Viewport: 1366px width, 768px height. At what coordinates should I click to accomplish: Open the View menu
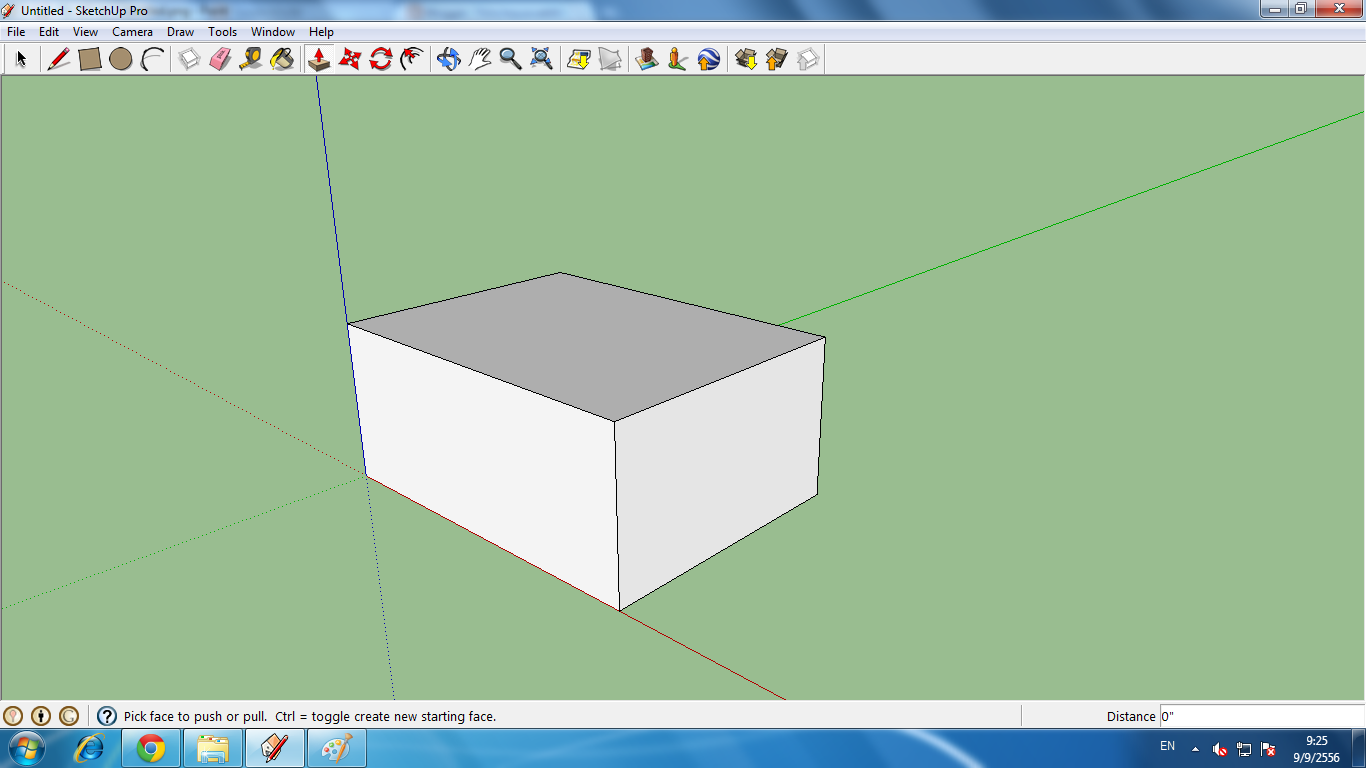(85, 32)
